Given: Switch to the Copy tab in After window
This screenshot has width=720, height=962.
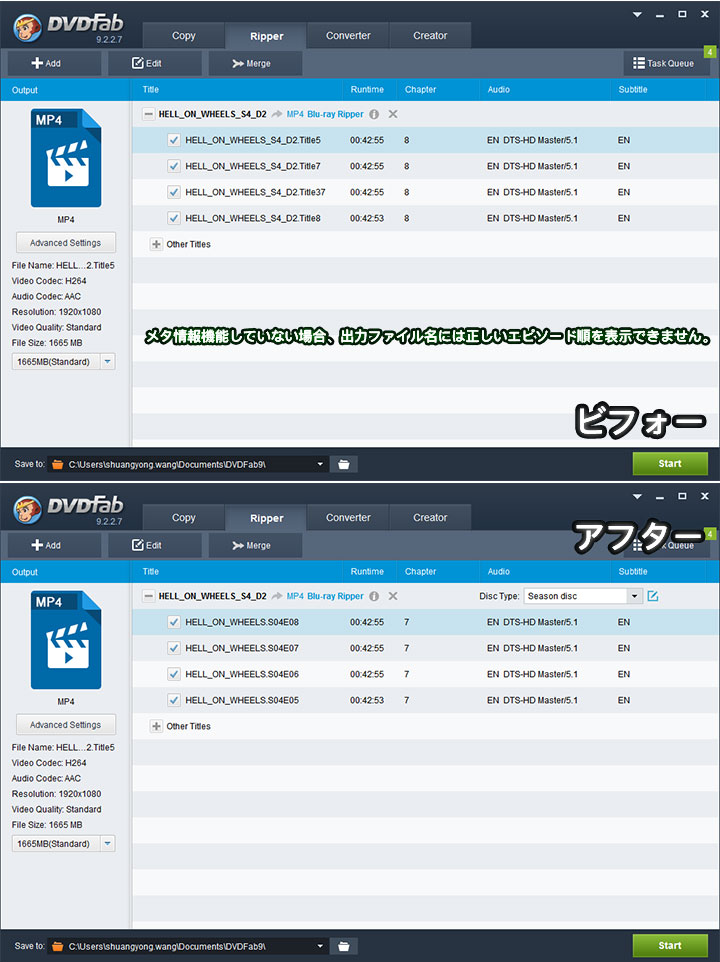Looking at the screenshot, I should [183, 518].
